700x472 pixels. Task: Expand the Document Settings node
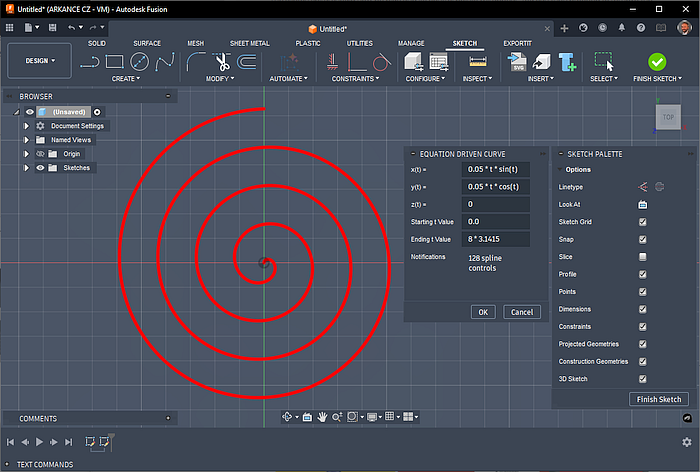27,126
